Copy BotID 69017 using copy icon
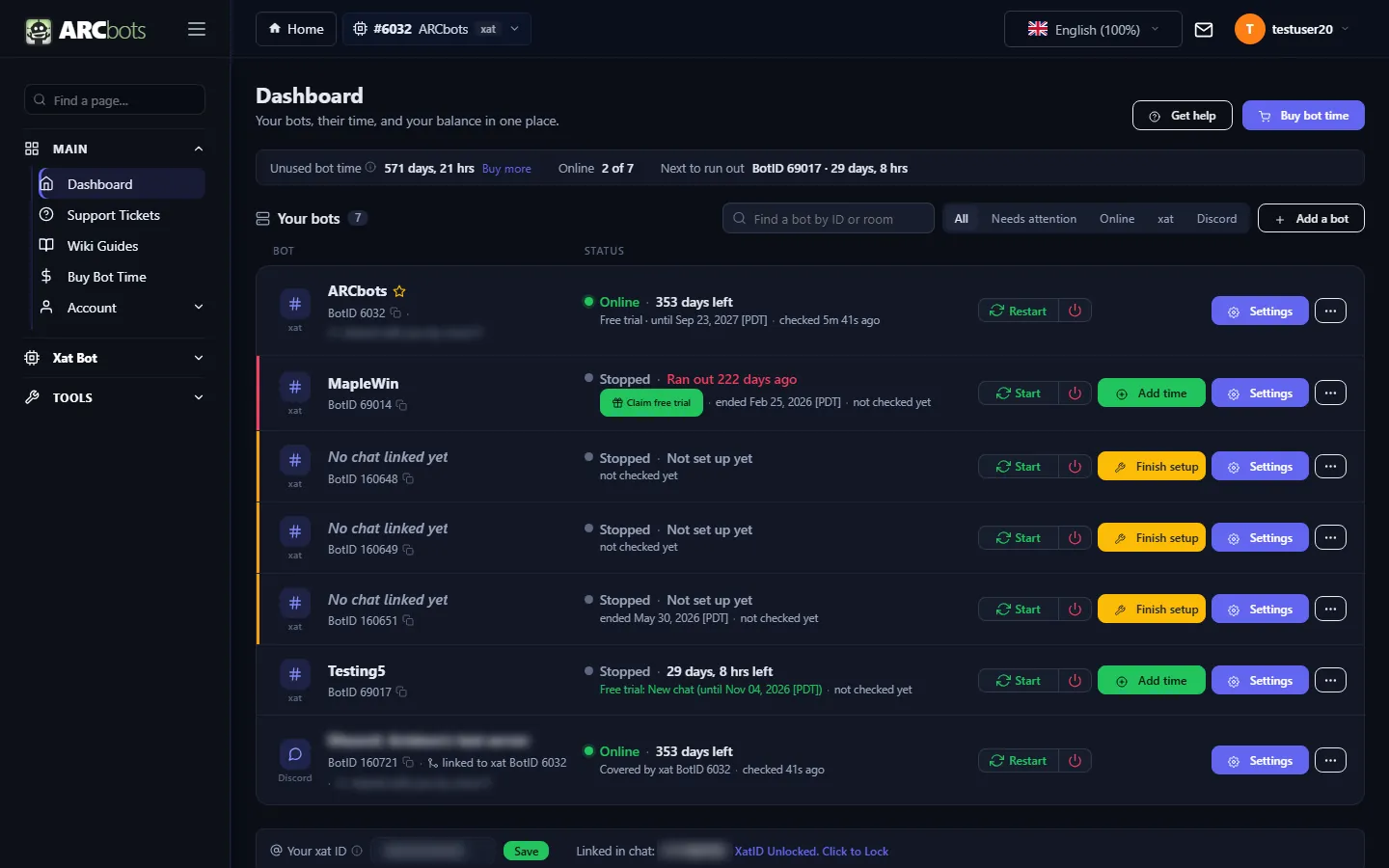This screenshot has width=1389, height=868. click(401, 692)
